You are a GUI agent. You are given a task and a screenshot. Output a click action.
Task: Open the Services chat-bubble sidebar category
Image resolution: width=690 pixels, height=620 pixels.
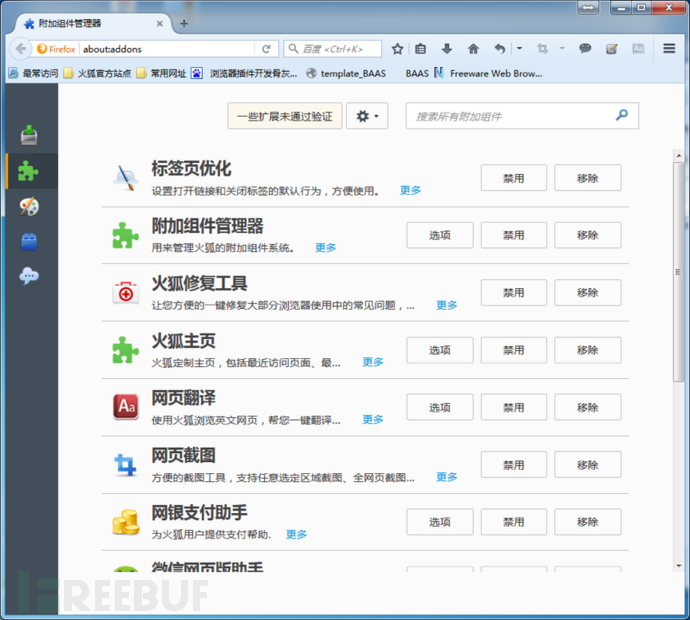pyautogui.click(x=29, y=276)
